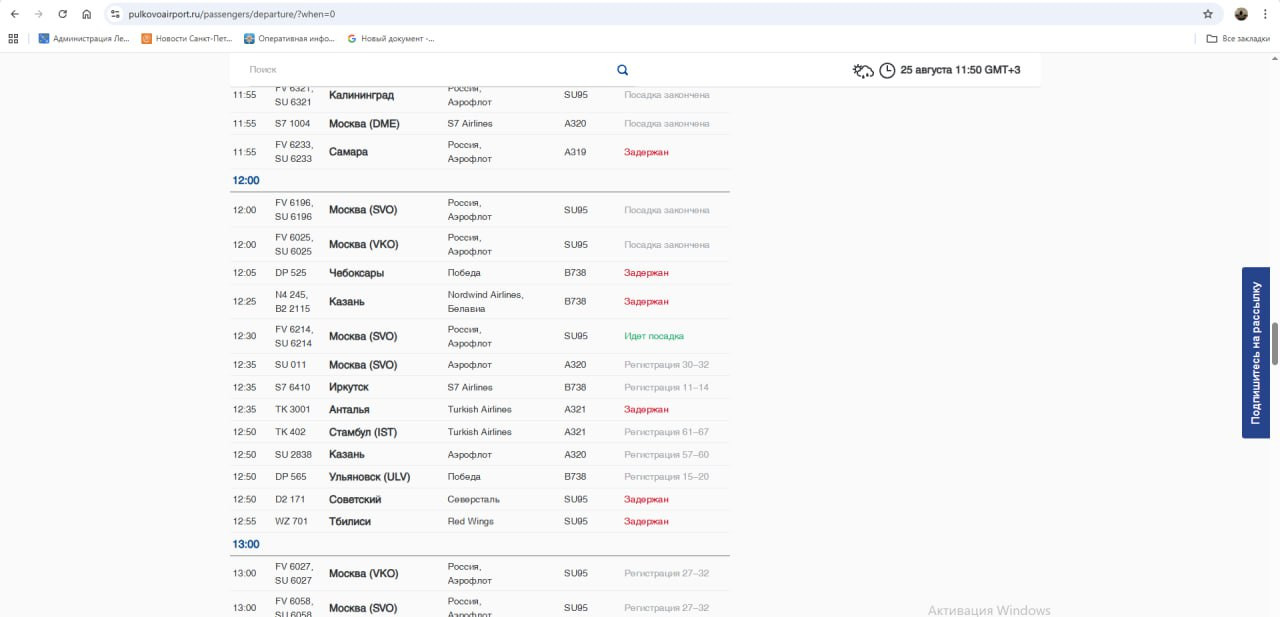Image resolution: width=1280 pixels, height=617 pixels.
Task: Click the weather cloud icon
Action: tap(862, 70)
